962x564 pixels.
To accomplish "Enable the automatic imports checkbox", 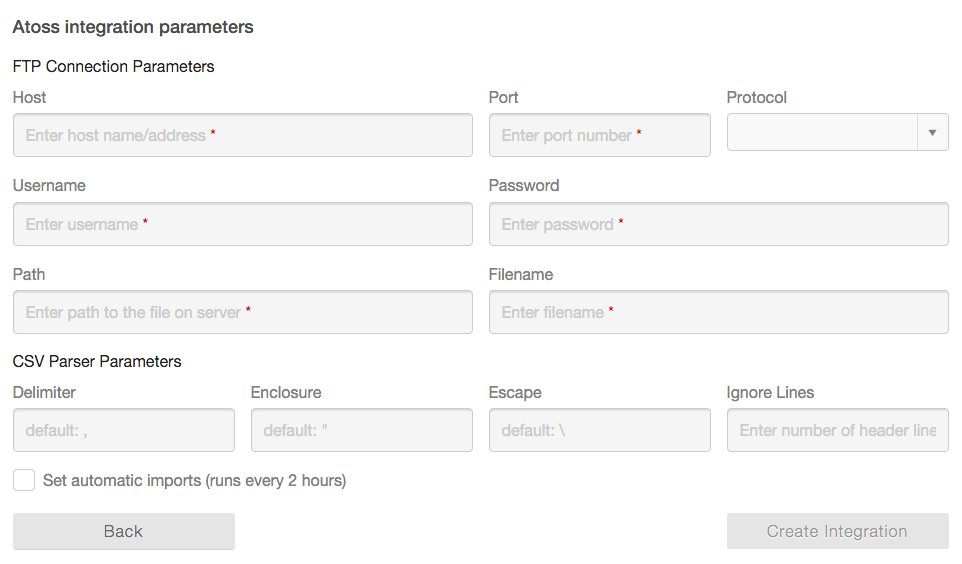I will (x=24, y=480).
